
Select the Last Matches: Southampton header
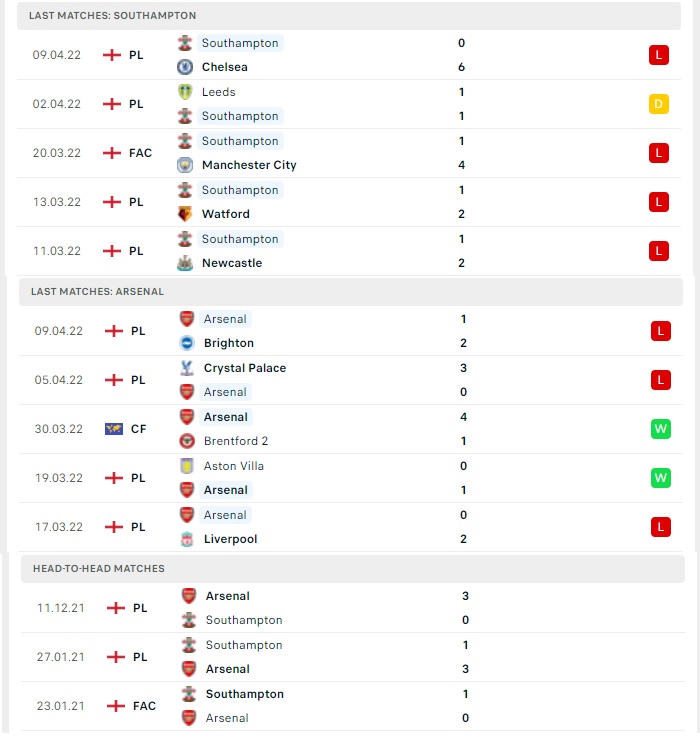(349, 16)
